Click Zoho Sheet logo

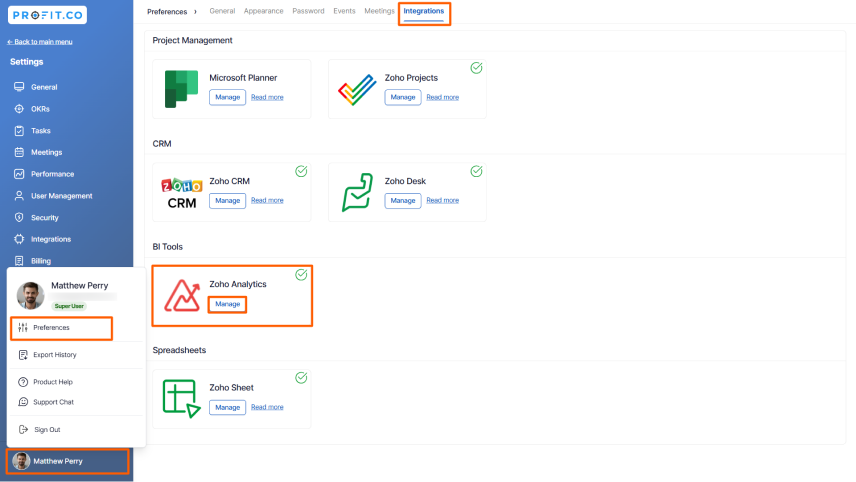tap(181, 398)
